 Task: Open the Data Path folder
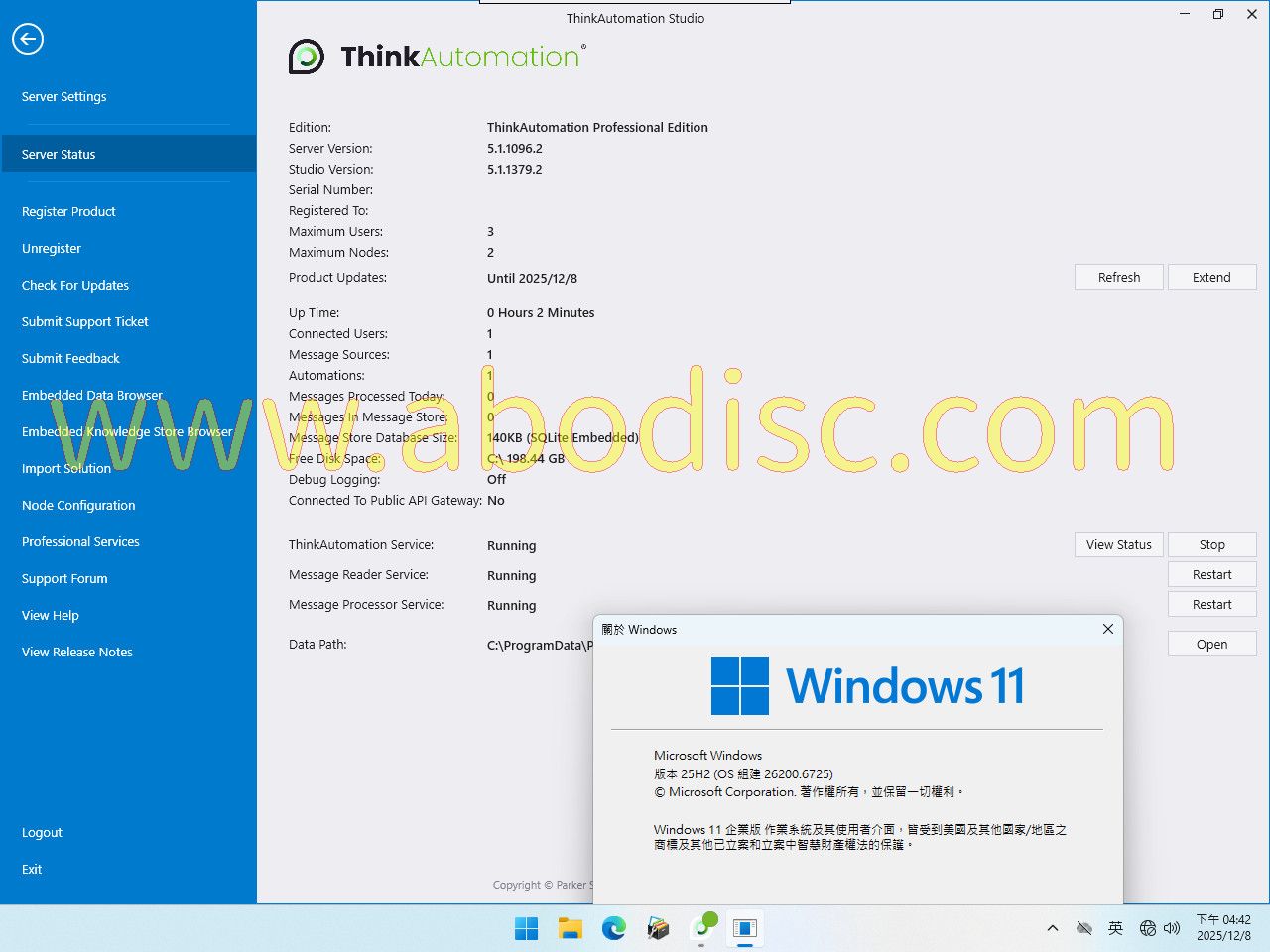(x=1211, y=644)
